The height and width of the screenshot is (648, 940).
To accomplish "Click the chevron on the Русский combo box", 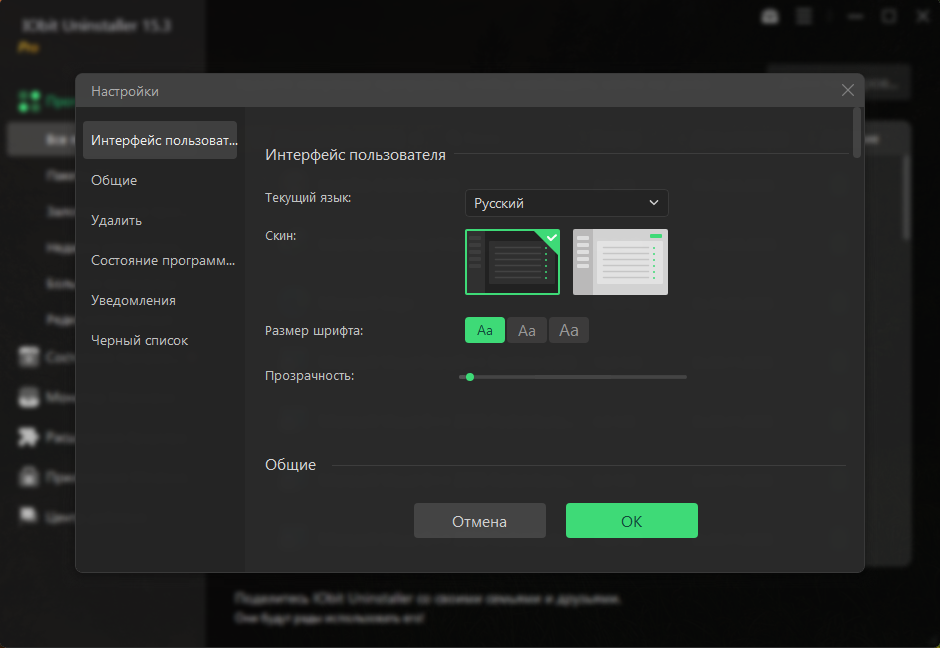I will point(655,202).
